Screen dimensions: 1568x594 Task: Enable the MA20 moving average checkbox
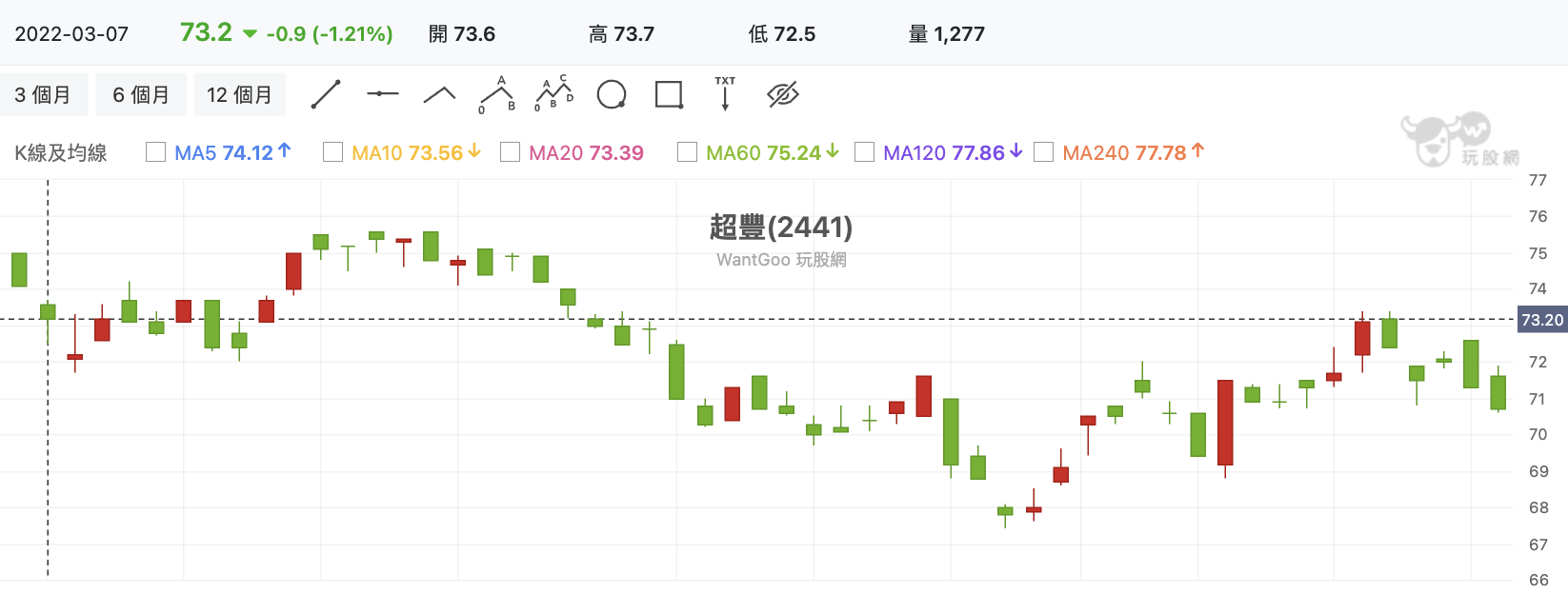coord(510,152)
